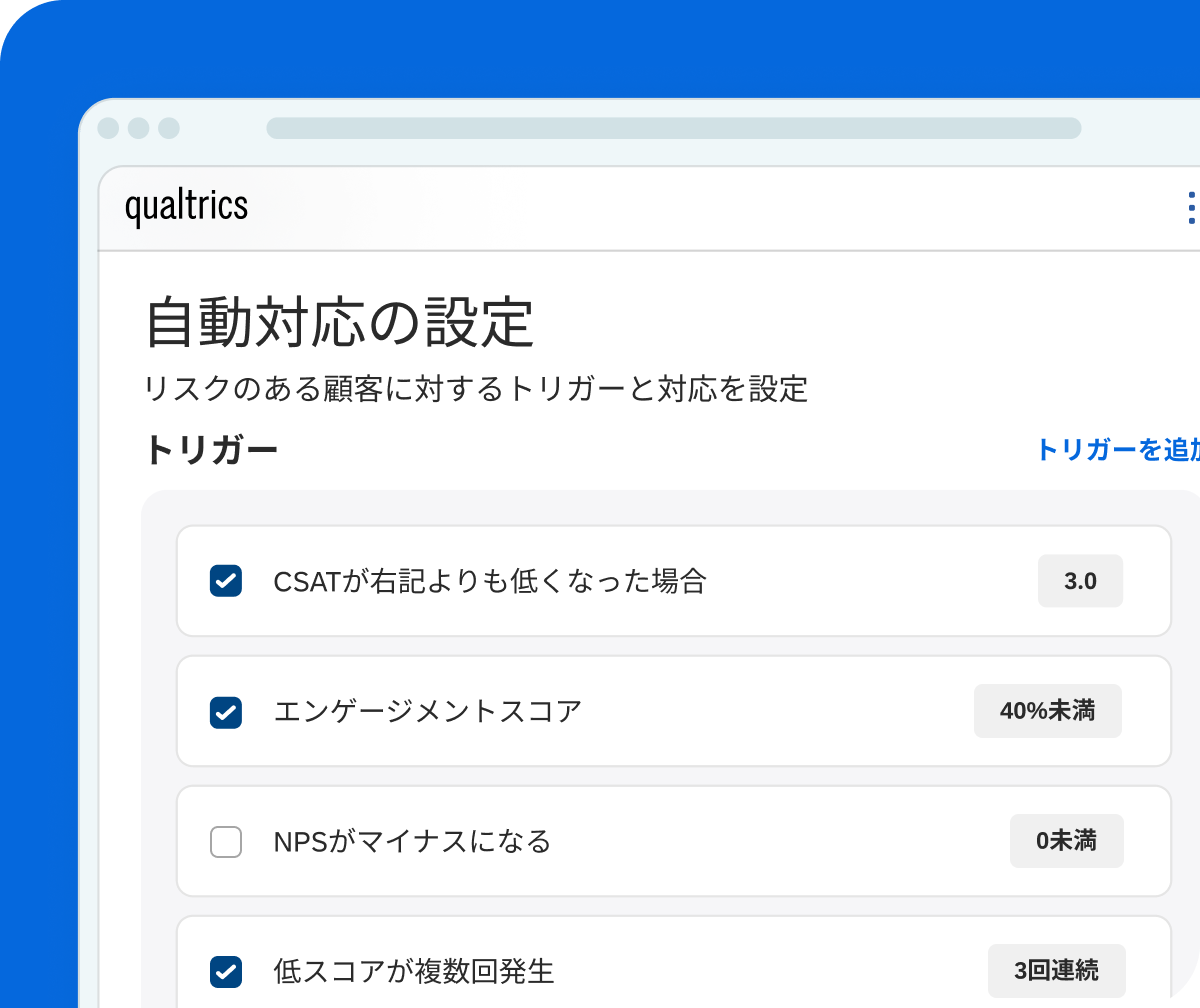Image resolution: width=1200 pixels, height=1008 pixels.
Task: Click the 3回連続 threshold value
Action: tap(1056, 970)
